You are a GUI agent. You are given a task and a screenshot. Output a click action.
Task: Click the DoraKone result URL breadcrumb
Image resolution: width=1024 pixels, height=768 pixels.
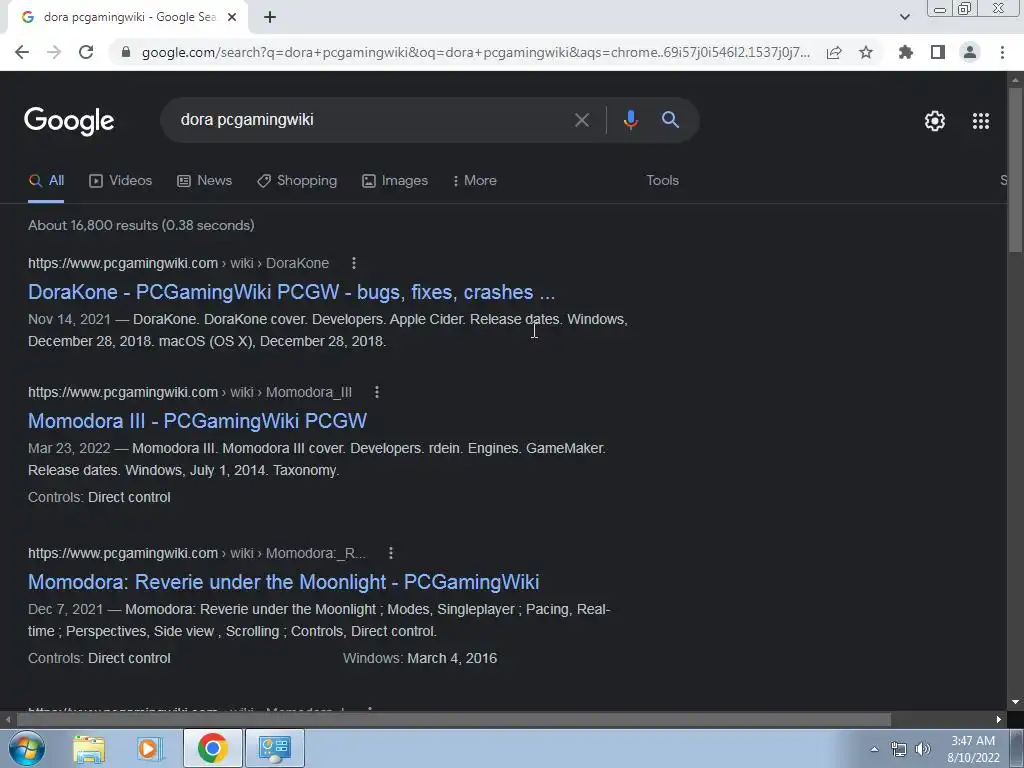(178, 263)
